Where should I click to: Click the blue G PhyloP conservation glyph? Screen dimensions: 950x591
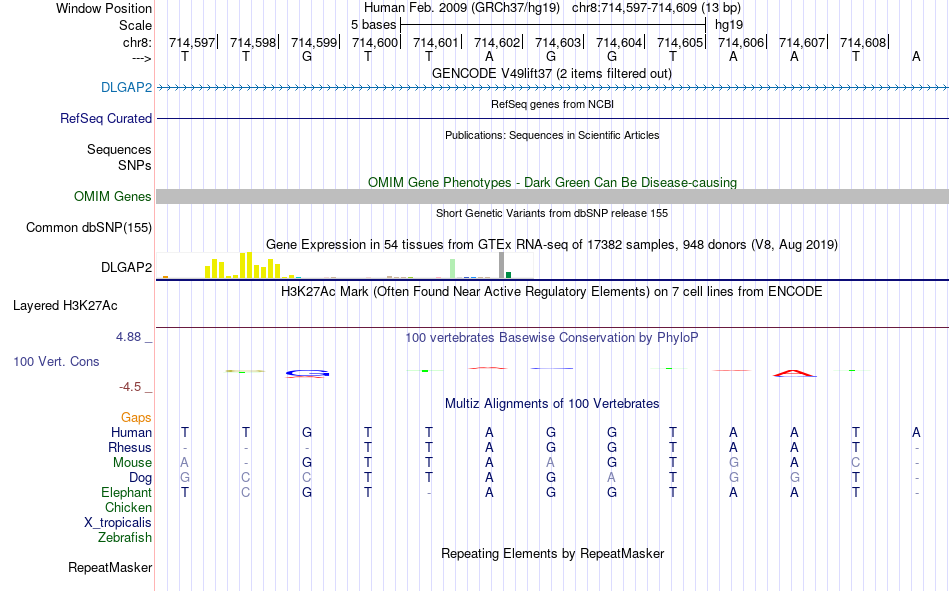307,373
